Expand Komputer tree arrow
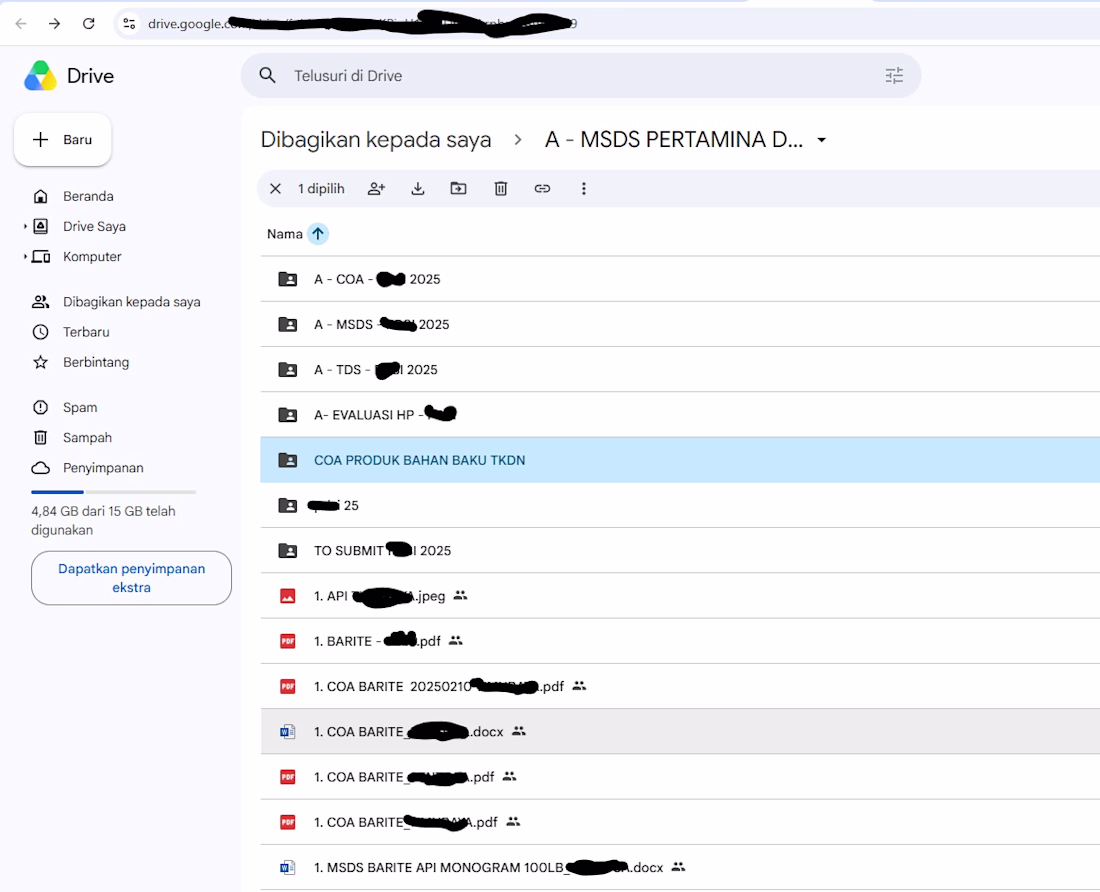 25,257
